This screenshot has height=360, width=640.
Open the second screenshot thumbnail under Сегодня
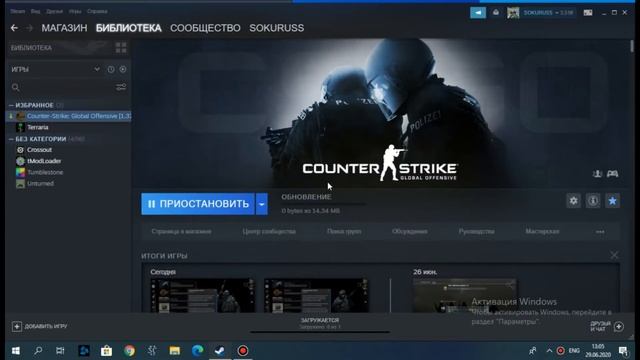pyautogui.click(x=316, y=296)
